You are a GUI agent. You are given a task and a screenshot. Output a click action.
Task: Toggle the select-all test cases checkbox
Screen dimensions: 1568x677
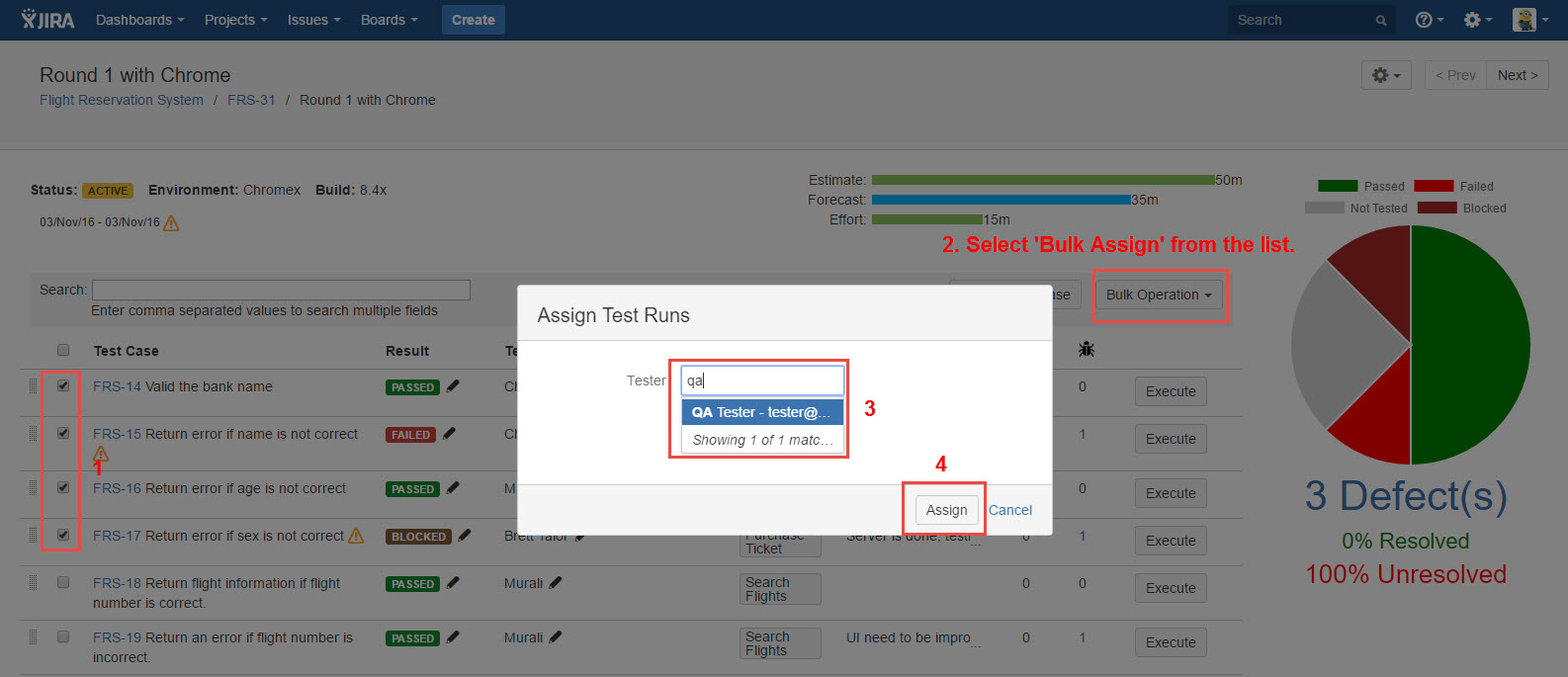[63, 350]
